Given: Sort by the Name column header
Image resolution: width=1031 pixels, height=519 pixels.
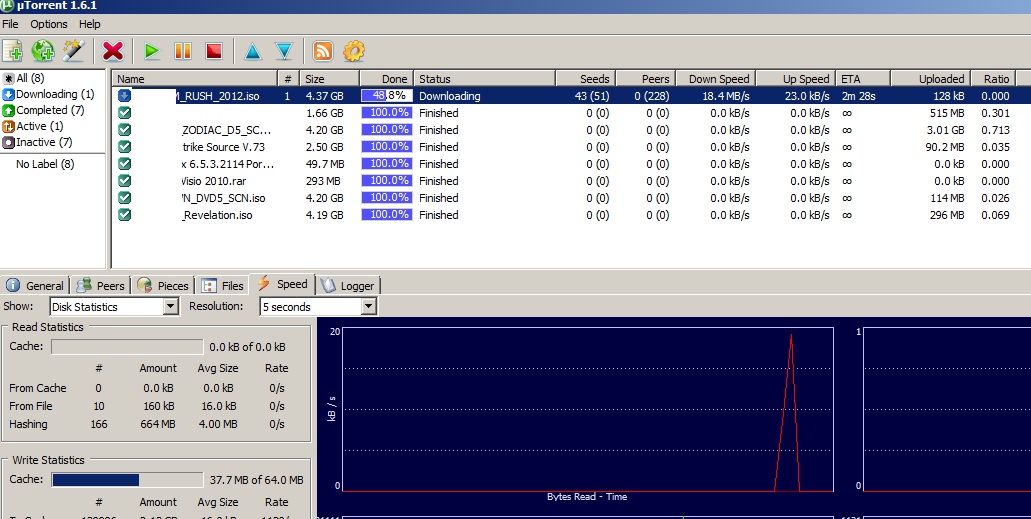Looking at the screenshot, I should (x=195, y=78).
